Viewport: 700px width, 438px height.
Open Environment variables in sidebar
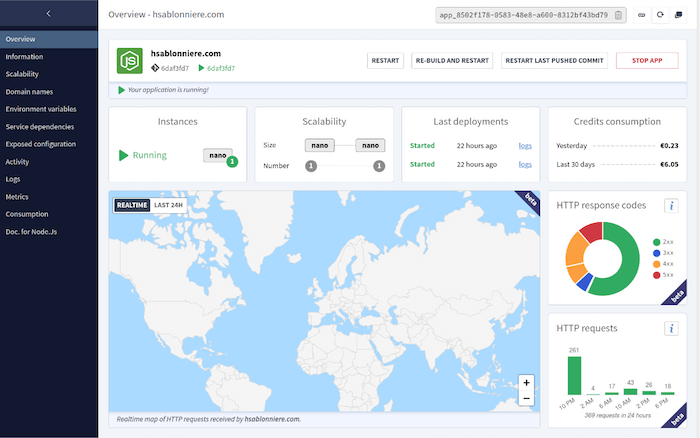(x=42, y=109)
